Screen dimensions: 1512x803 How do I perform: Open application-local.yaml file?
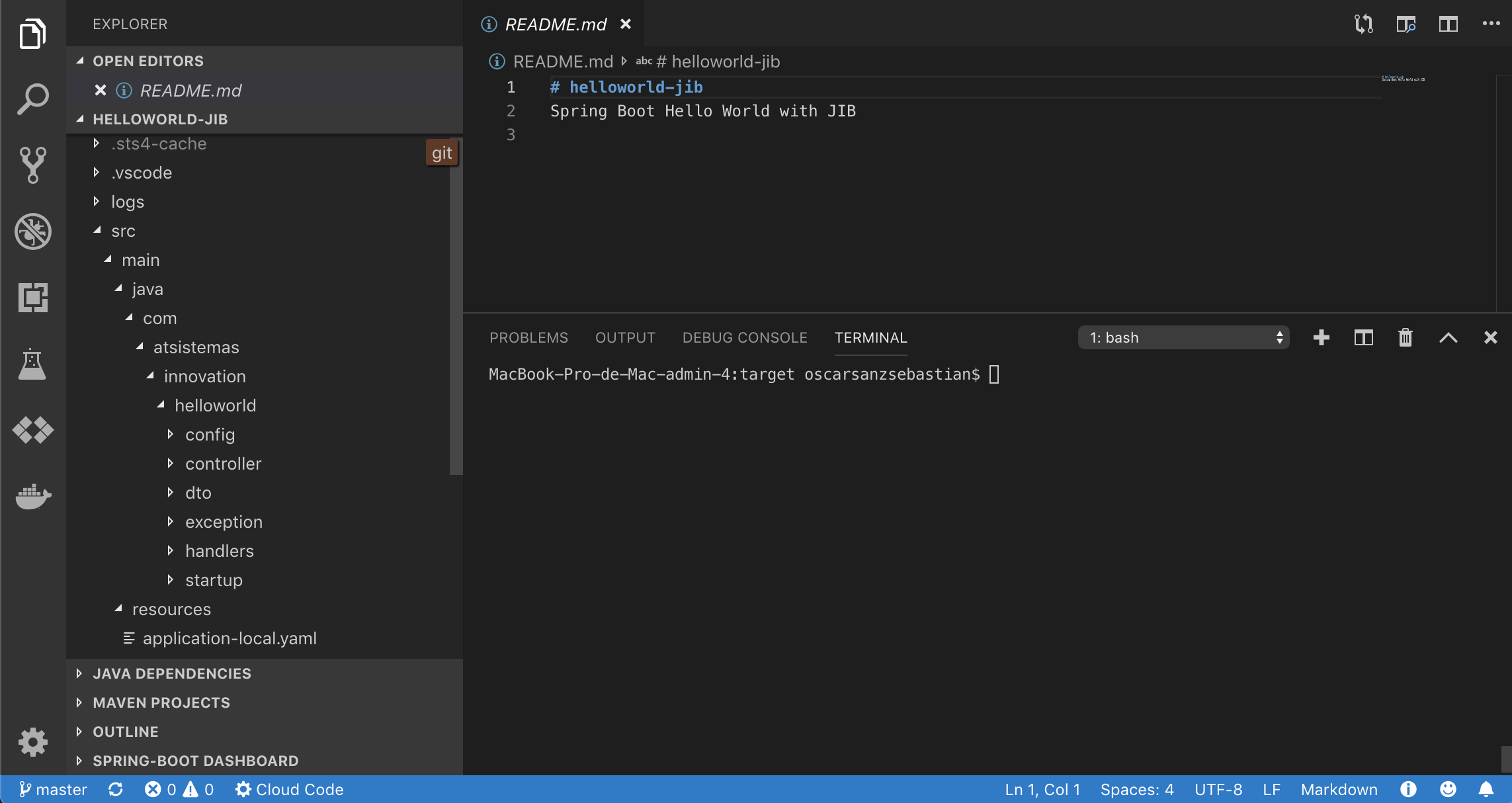230,638
